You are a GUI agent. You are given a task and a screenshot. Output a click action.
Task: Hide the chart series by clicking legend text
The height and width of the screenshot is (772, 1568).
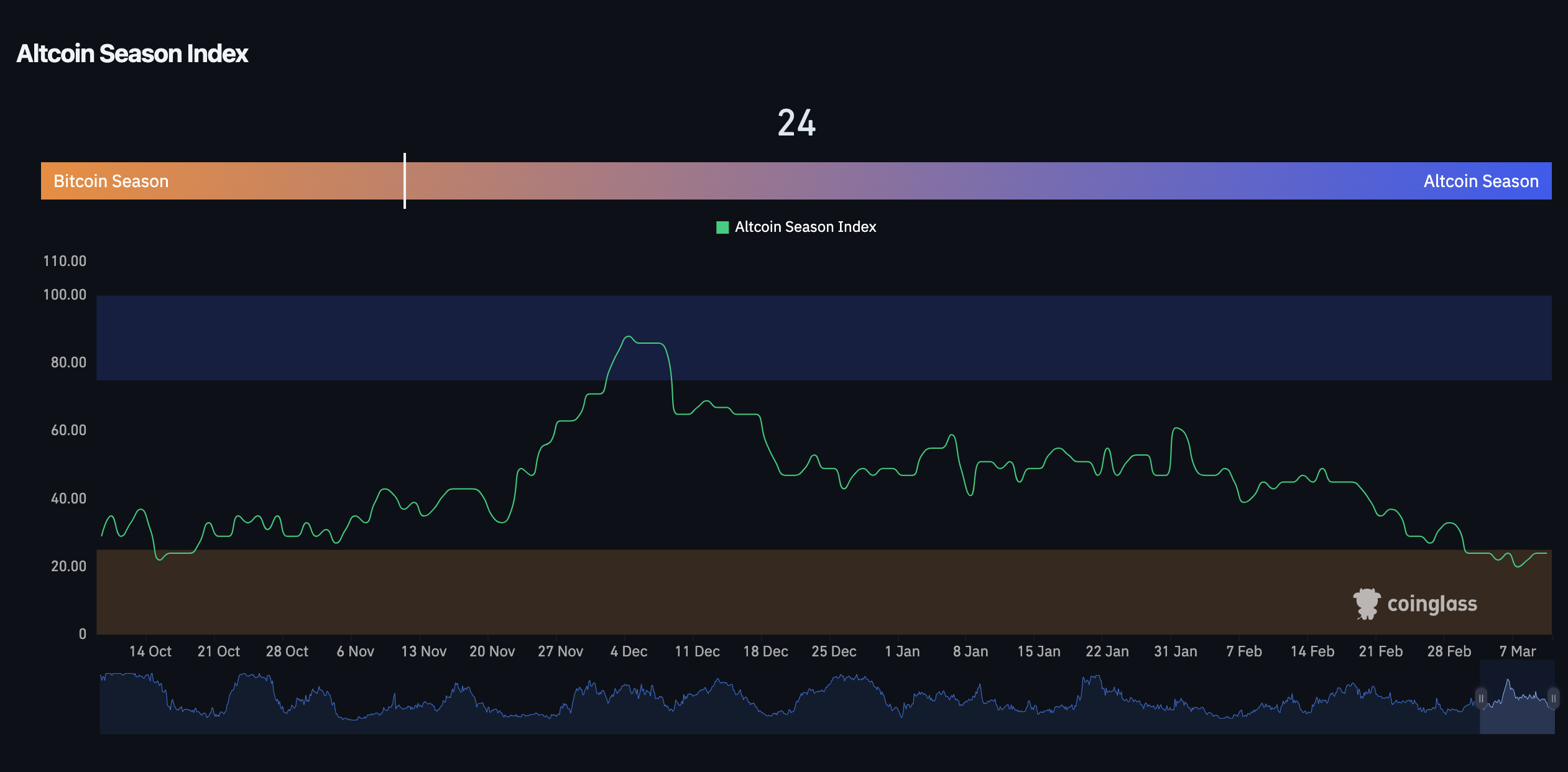click(x=804, y=227)
